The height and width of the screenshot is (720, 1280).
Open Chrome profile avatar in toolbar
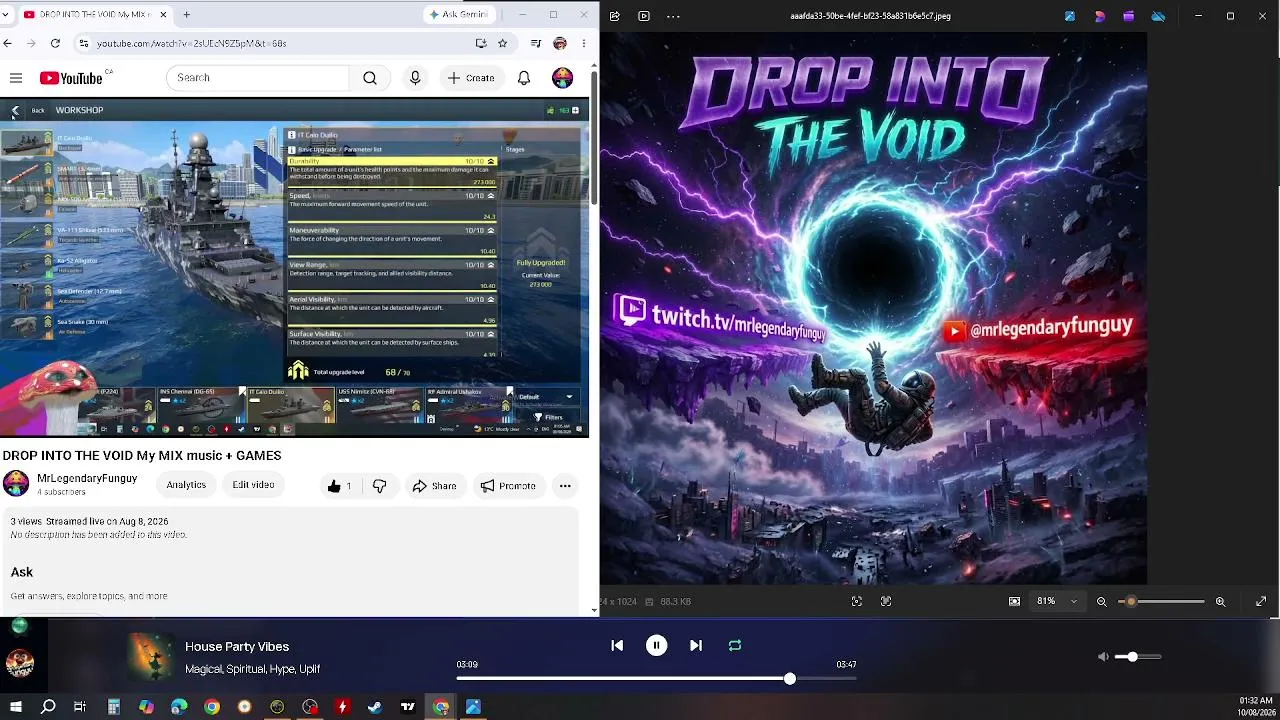pyautogui.click(x=560, y=43)
